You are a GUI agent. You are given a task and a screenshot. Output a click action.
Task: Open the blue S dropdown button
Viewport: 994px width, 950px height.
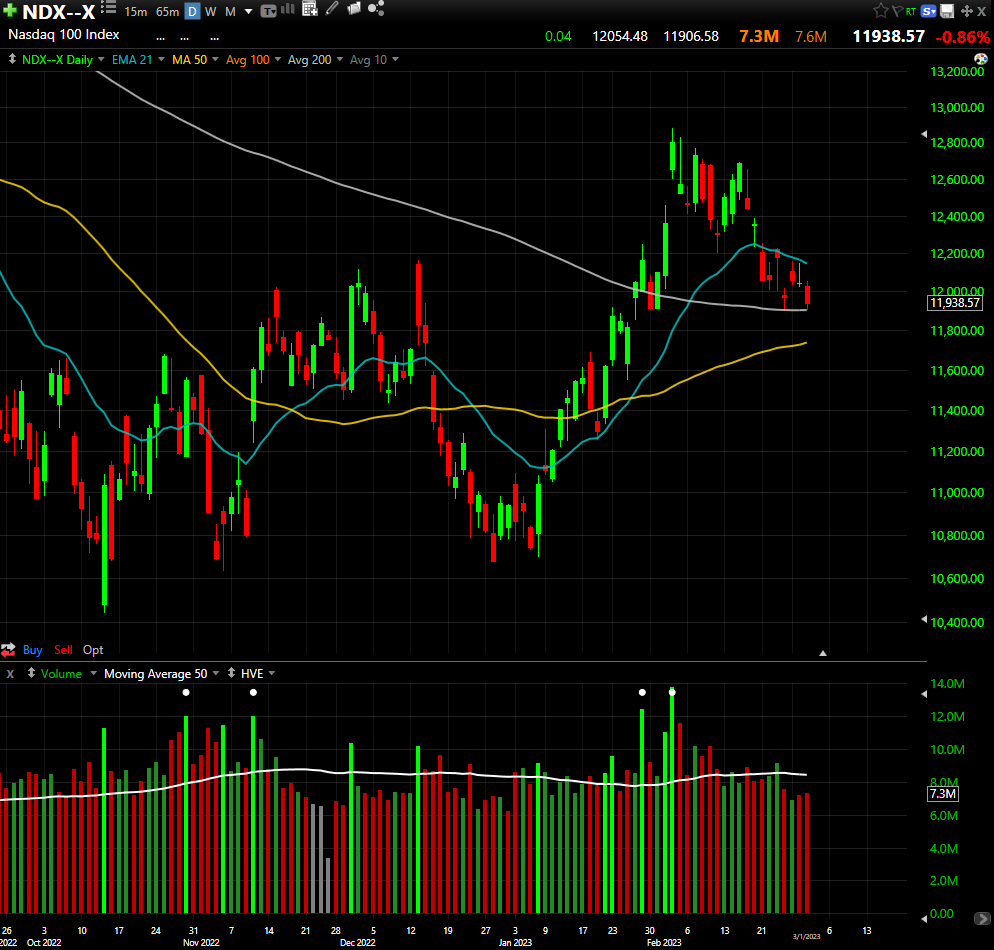point(929,11)
